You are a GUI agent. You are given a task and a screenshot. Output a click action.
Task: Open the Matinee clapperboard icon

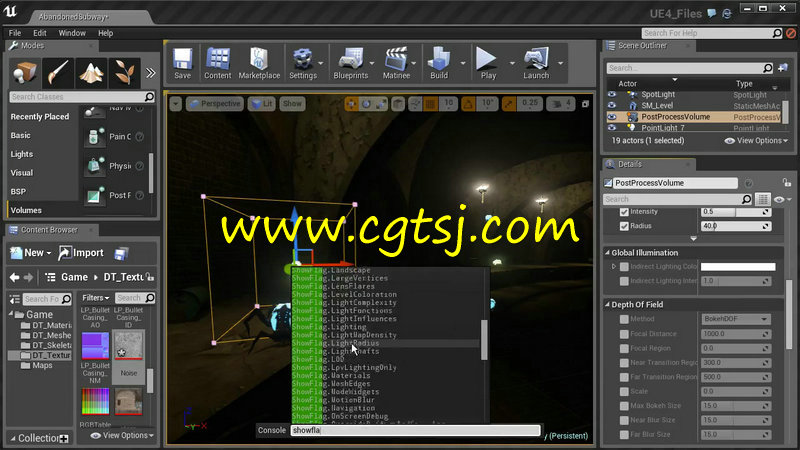click(396, 63)
